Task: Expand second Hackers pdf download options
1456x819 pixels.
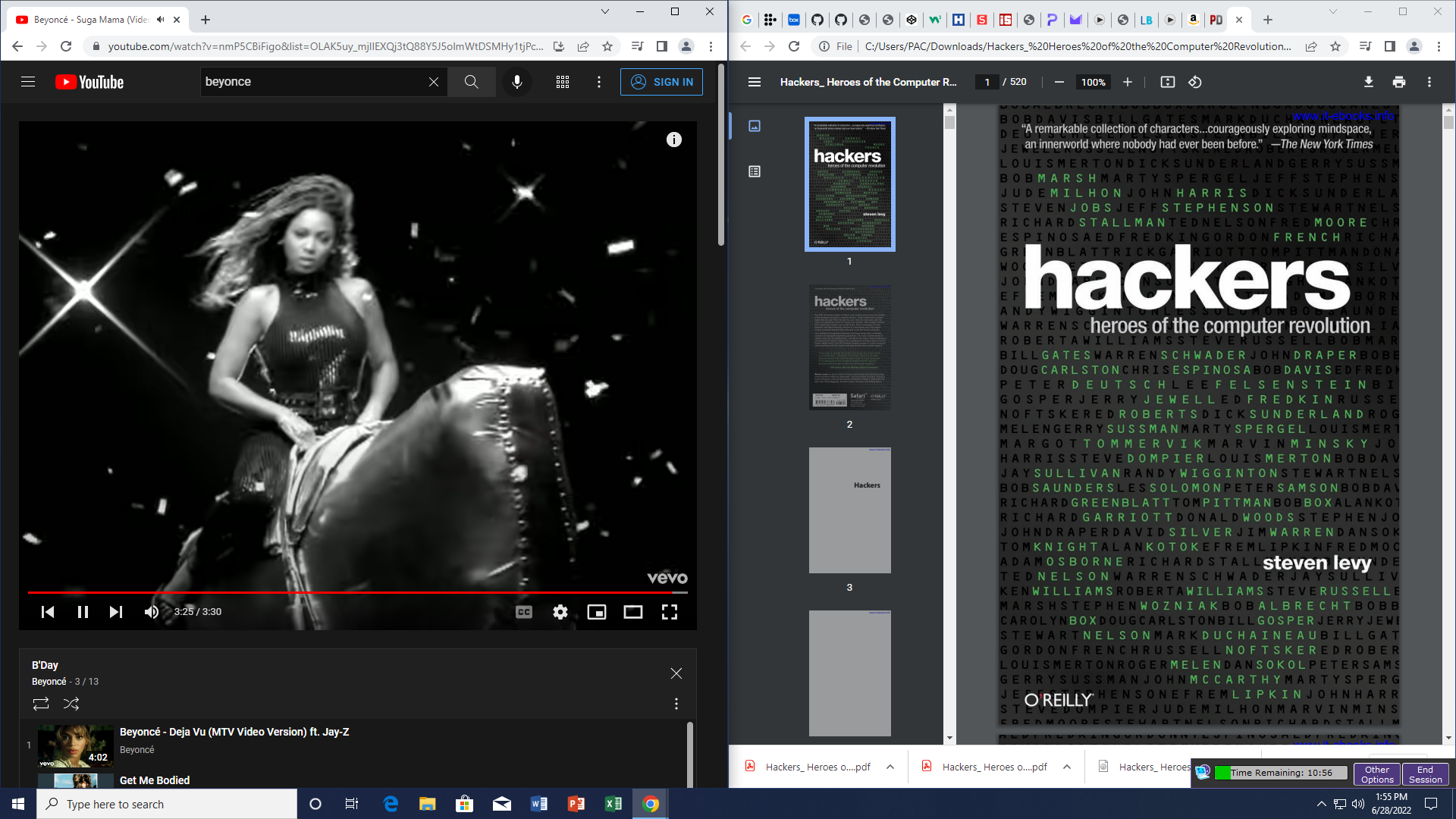Action: (x=1067, y=767)
